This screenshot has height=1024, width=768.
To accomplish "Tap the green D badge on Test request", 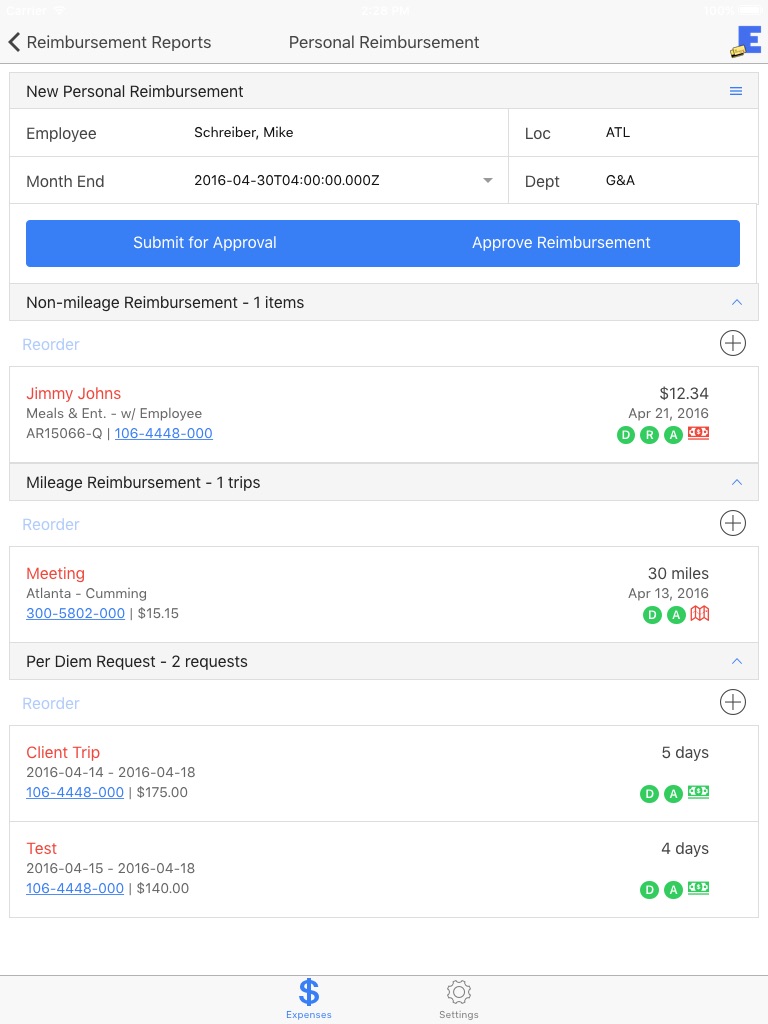I will (649, 890).
